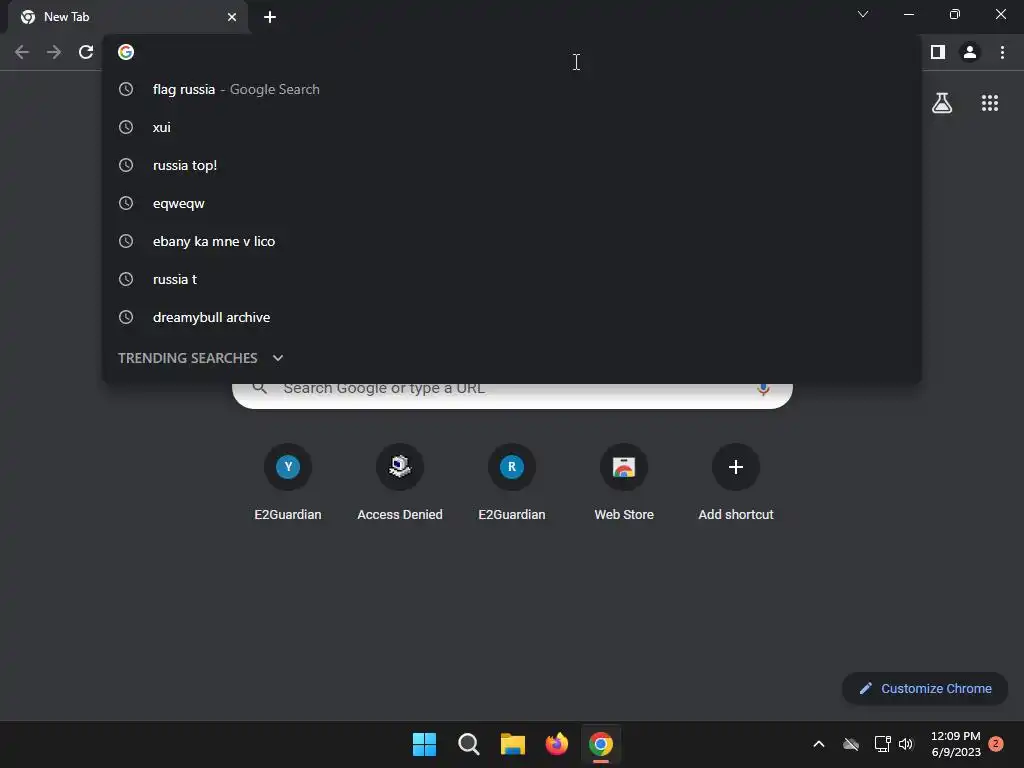Open the first E2Guardian shortcut with Y icon
The image size is (1024, 768).
pos(288,467)
